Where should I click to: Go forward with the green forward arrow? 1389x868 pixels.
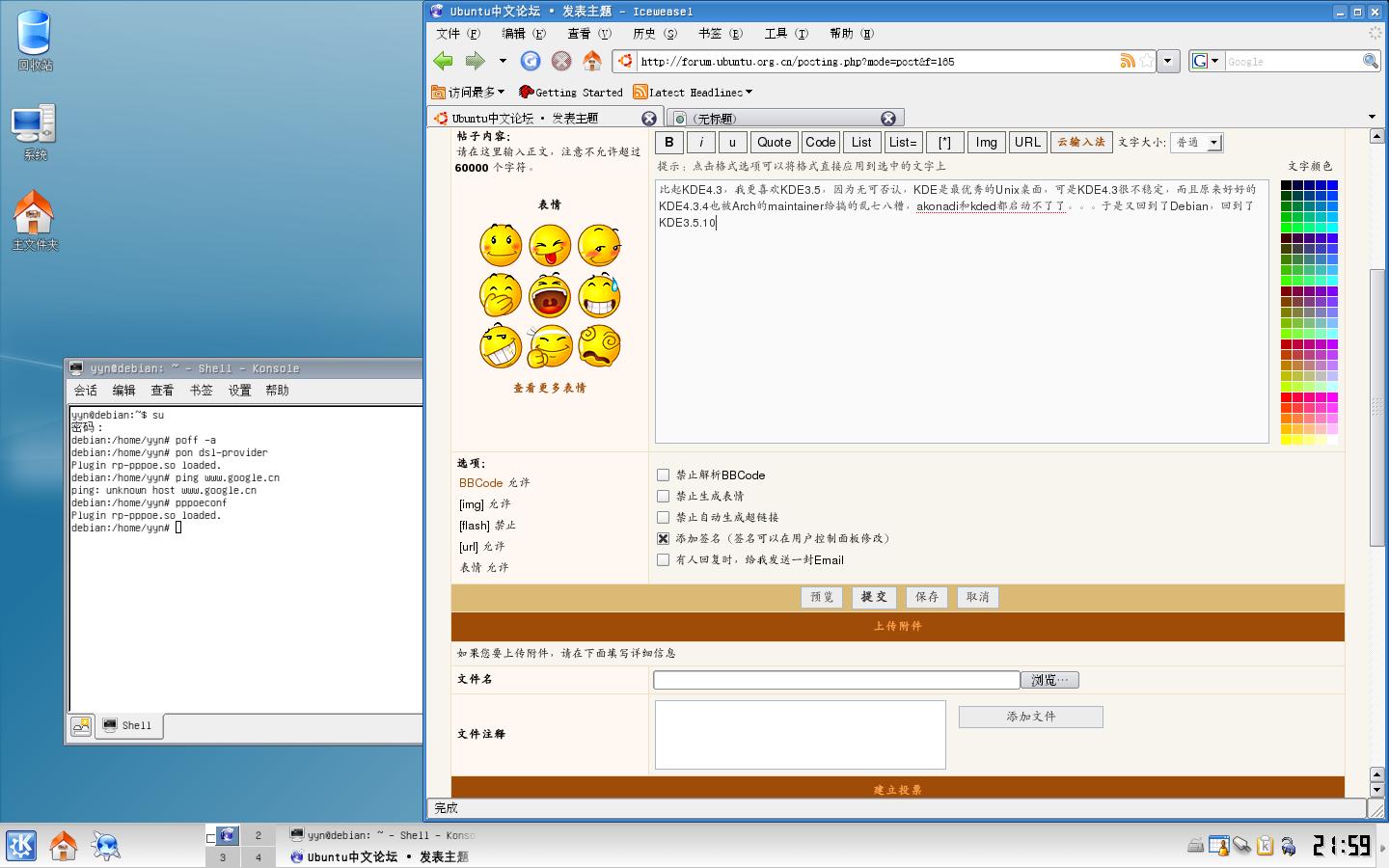pyautogui.click(x=475, y=61)
